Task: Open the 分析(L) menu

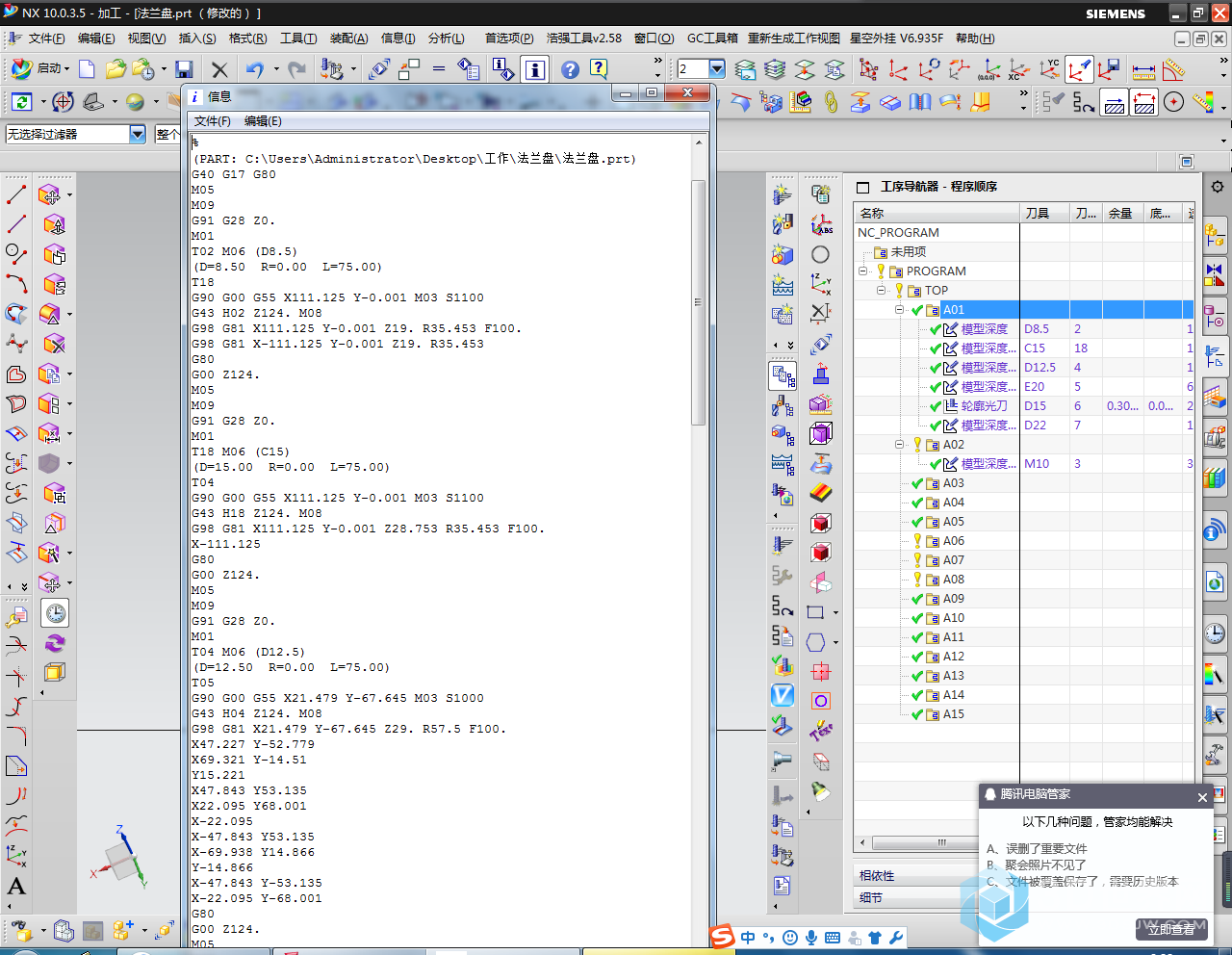Action: (446, 39)
